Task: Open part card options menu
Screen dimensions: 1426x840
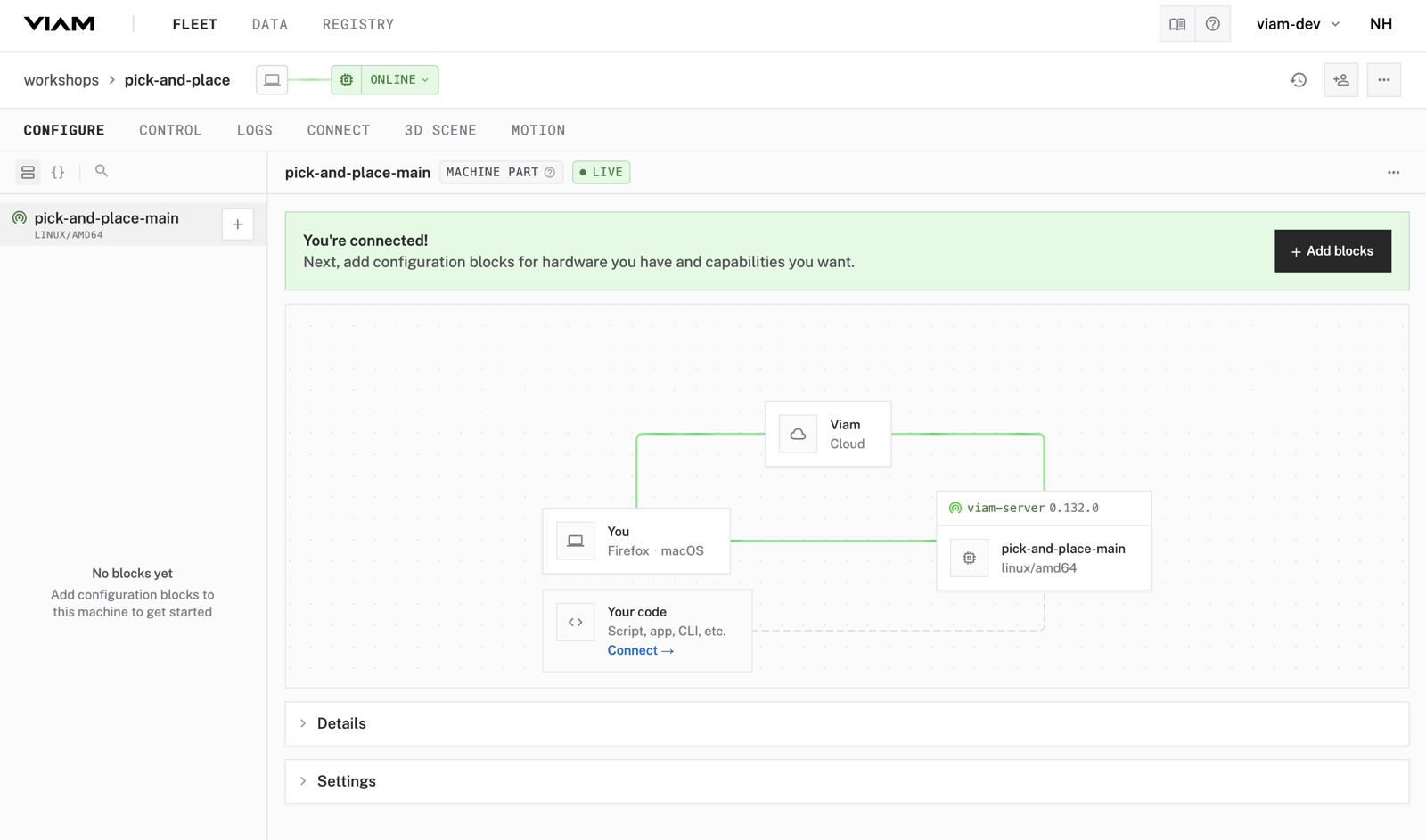Action: pos(1394,173)
